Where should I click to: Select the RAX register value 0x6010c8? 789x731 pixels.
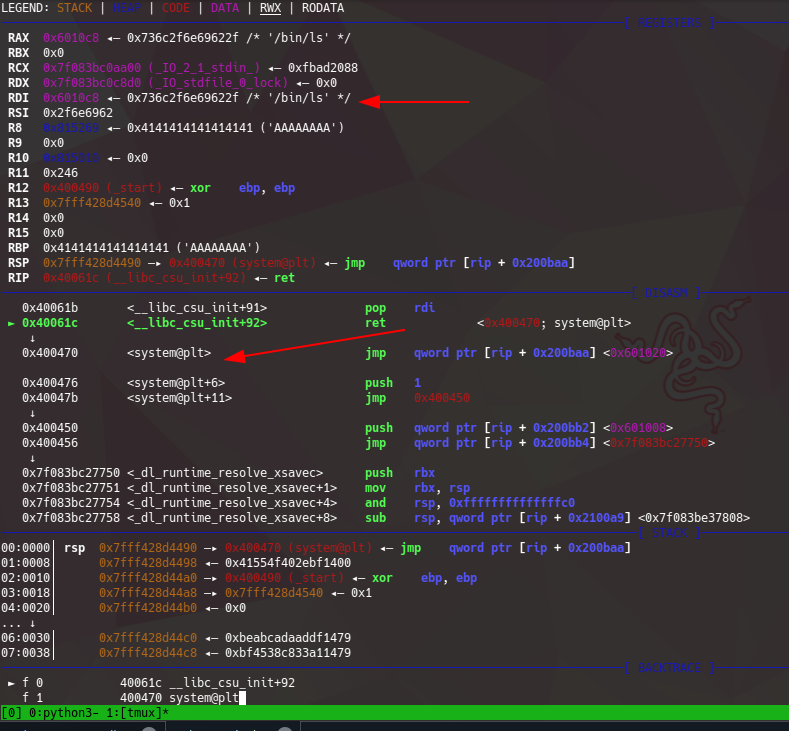pos(71,37)
